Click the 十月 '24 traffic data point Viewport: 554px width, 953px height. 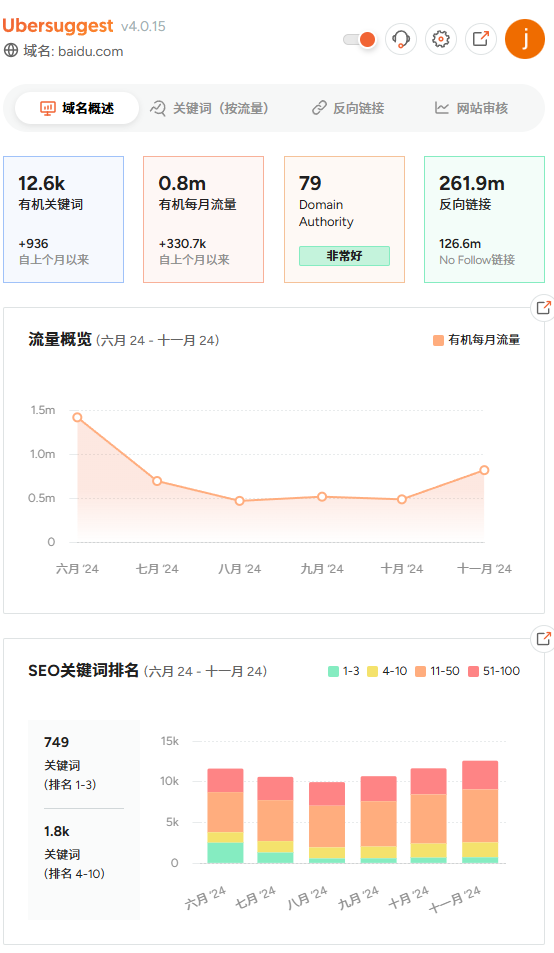pos(402,499)
